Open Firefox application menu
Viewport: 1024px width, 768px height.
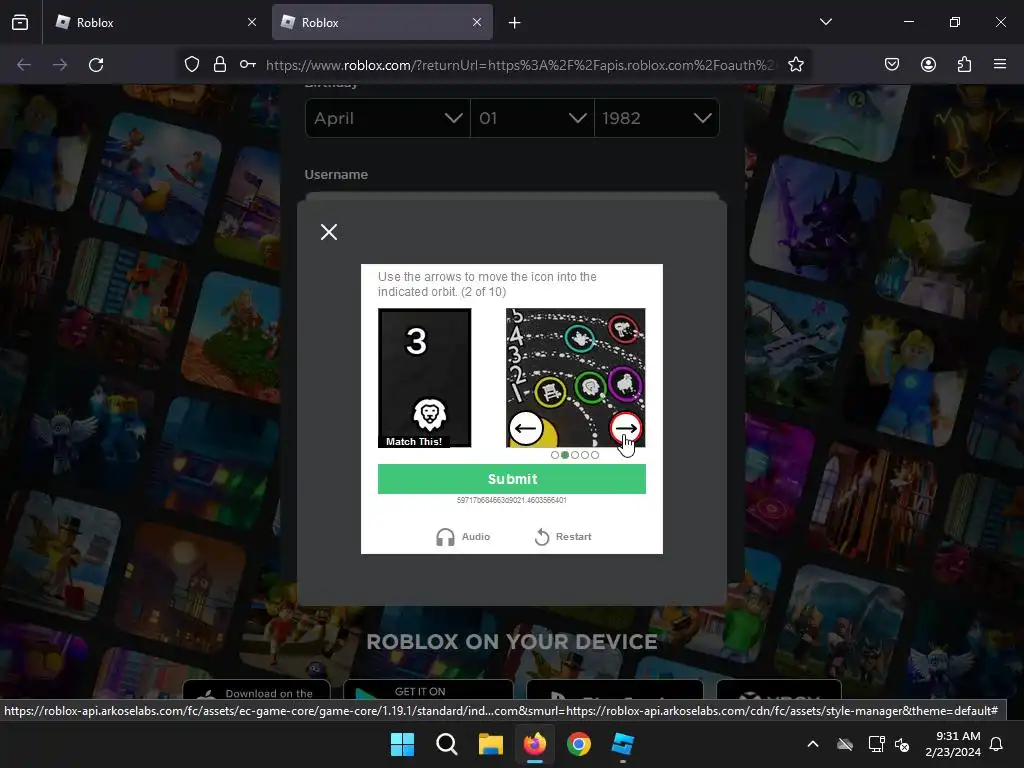coord(1000,65)
